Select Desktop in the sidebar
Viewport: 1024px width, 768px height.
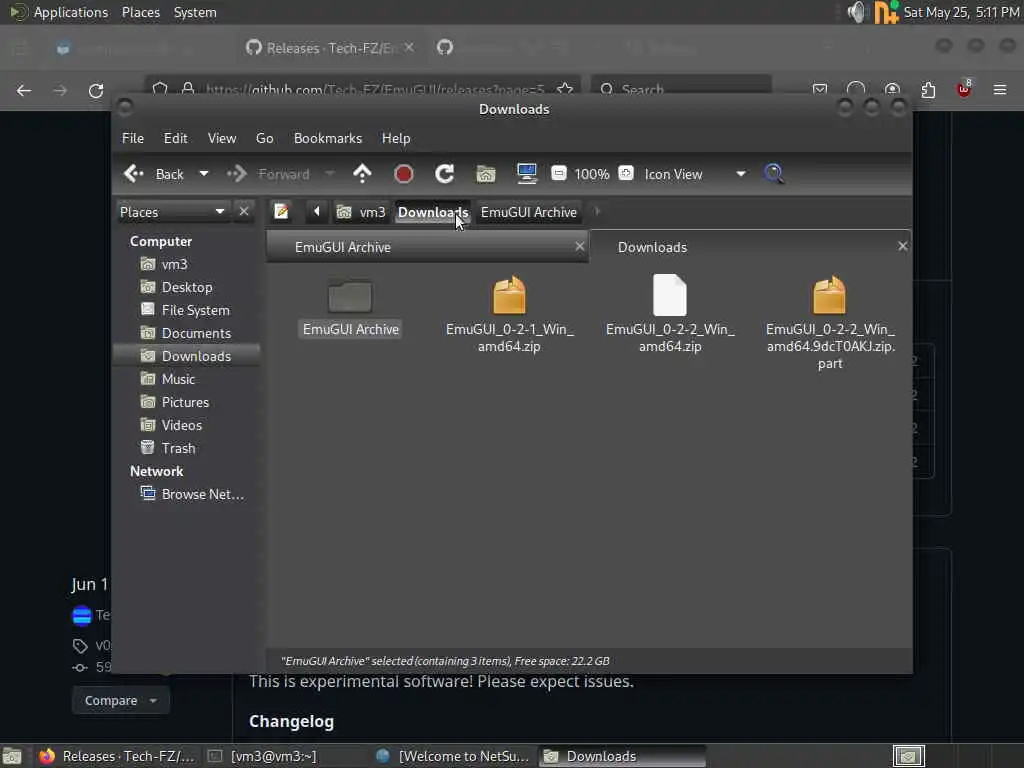(x=186, y=287)
